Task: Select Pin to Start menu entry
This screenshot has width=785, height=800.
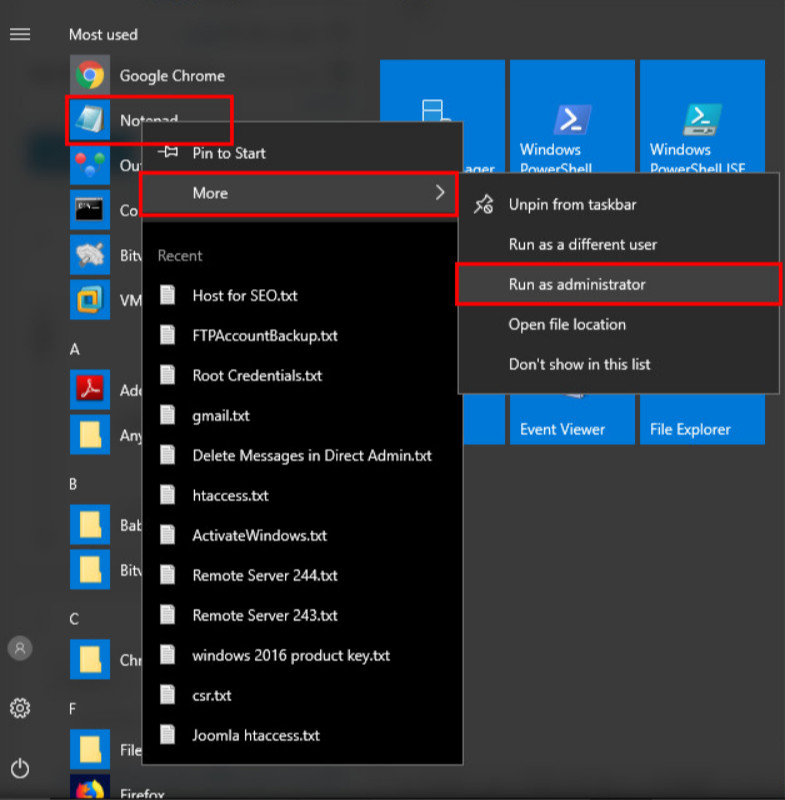Action: tap(301, 153)
